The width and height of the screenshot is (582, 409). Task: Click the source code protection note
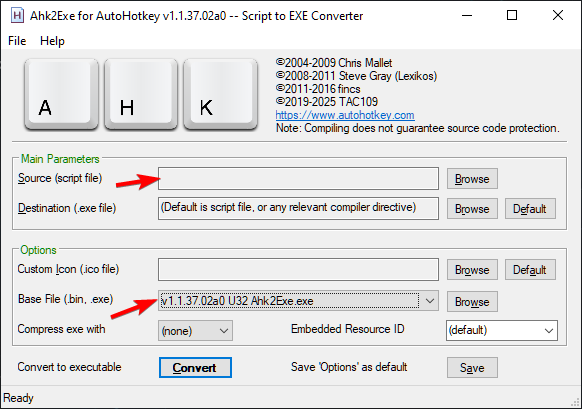(x=418, y=128)
